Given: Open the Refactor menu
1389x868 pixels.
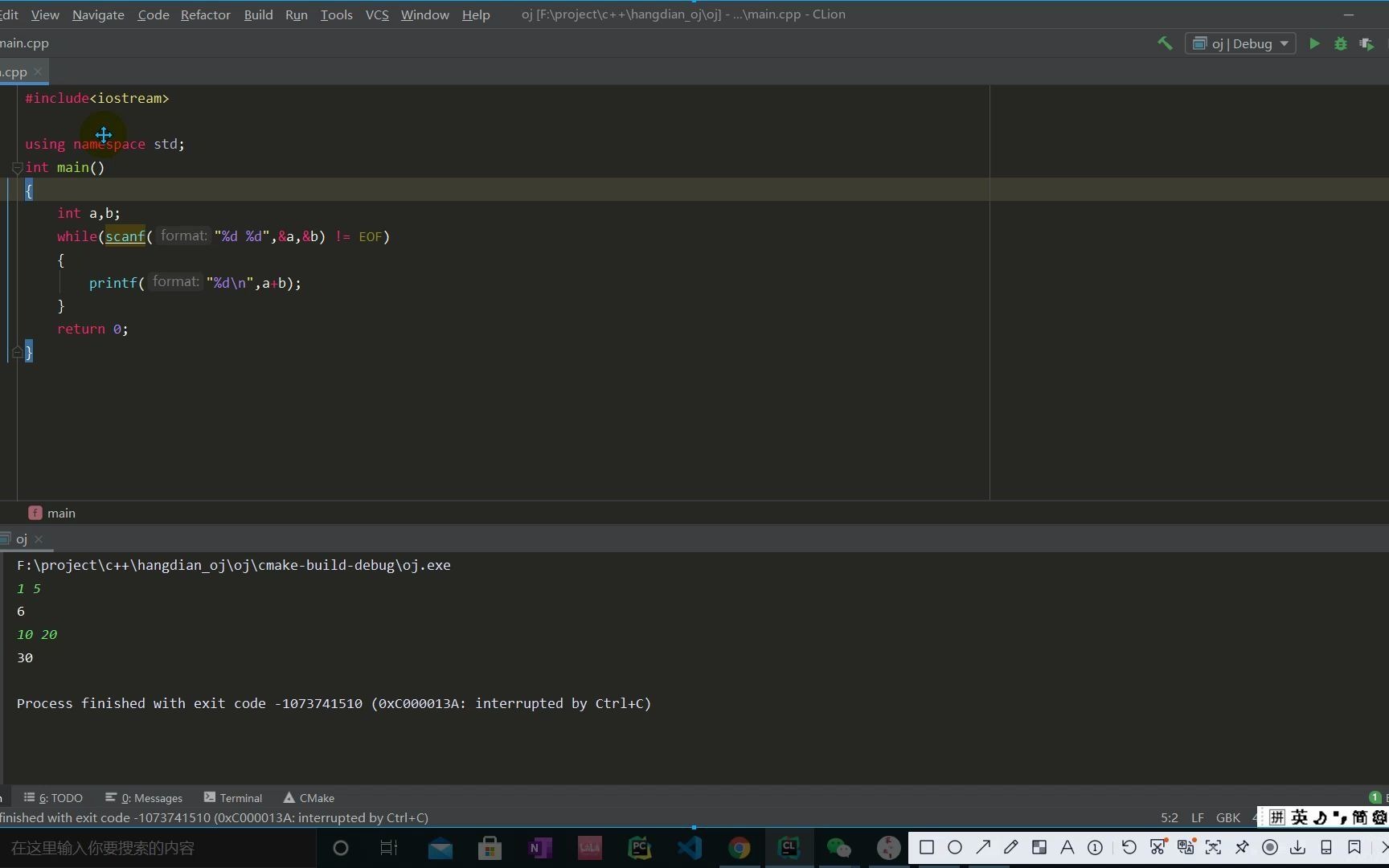Looking at the screenshot, I should (205, 14).
